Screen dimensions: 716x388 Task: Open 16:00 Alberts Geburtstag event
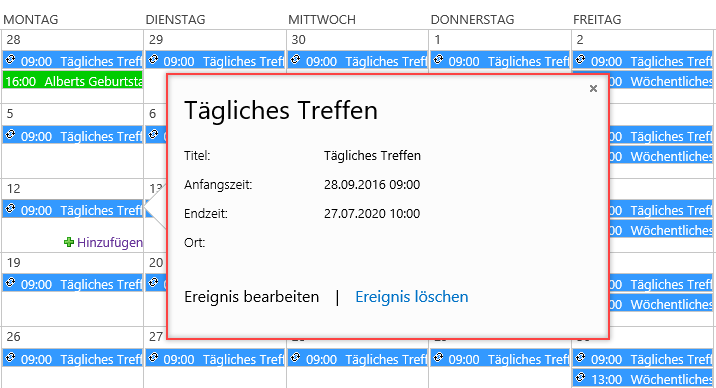pyautogui.click(x=73, y=81)
